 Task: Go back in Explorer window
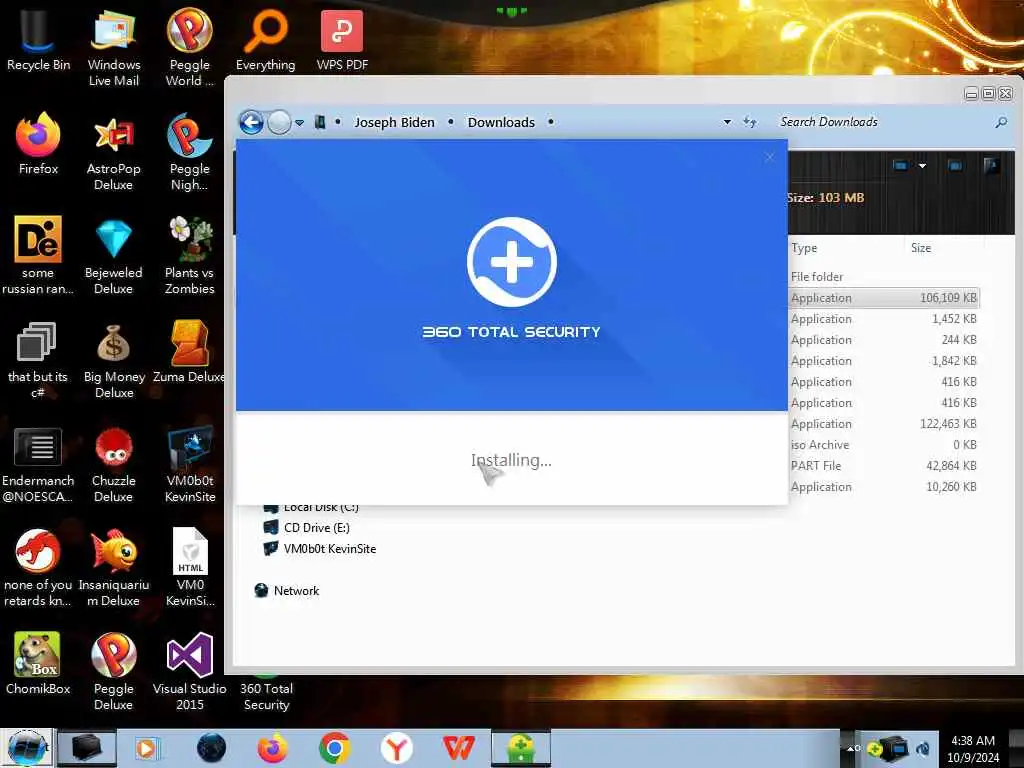[x=251, y=122]
